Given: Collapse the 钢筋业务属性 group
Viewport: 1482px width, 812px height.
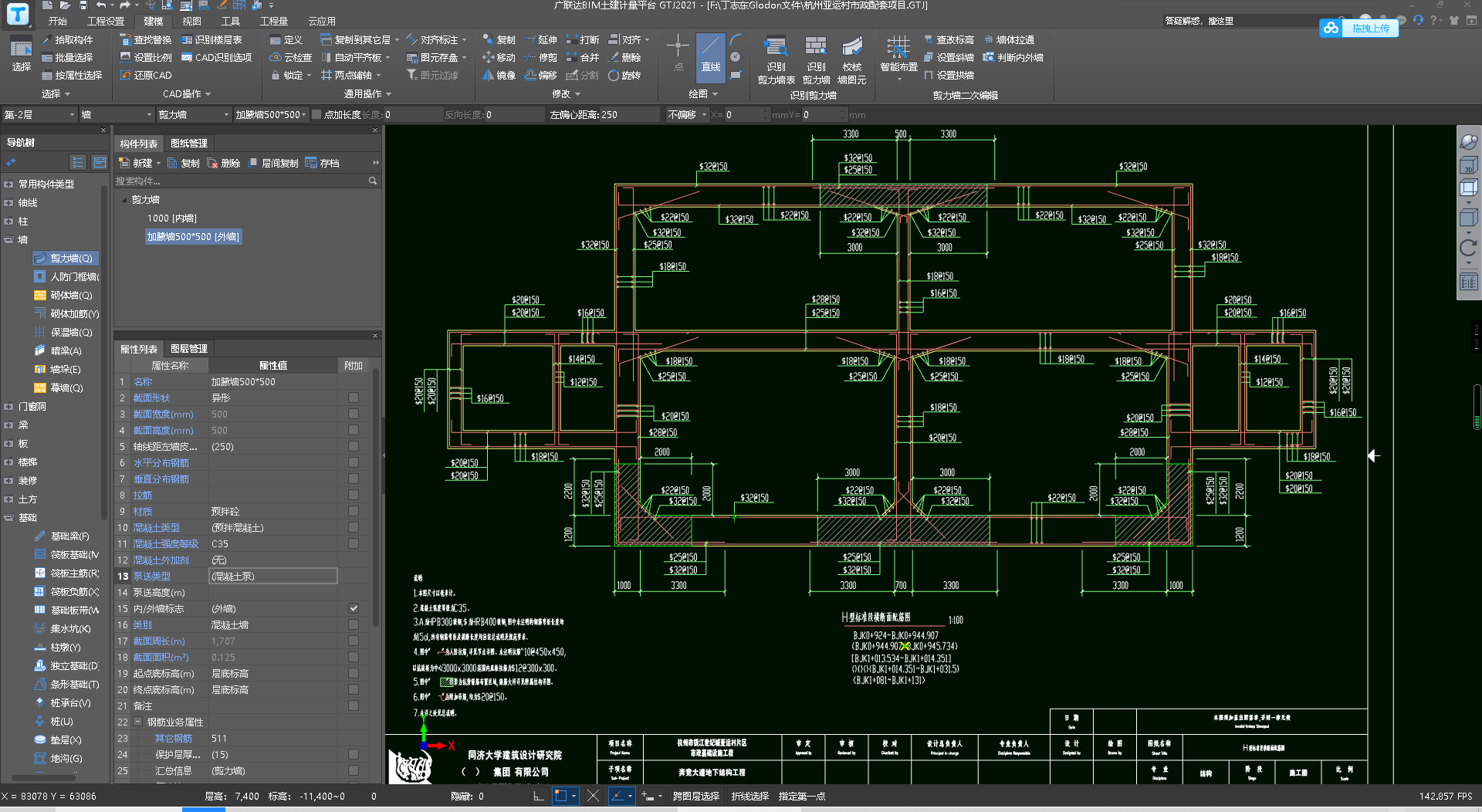Looking at the screenshot, I should [138, 722].
